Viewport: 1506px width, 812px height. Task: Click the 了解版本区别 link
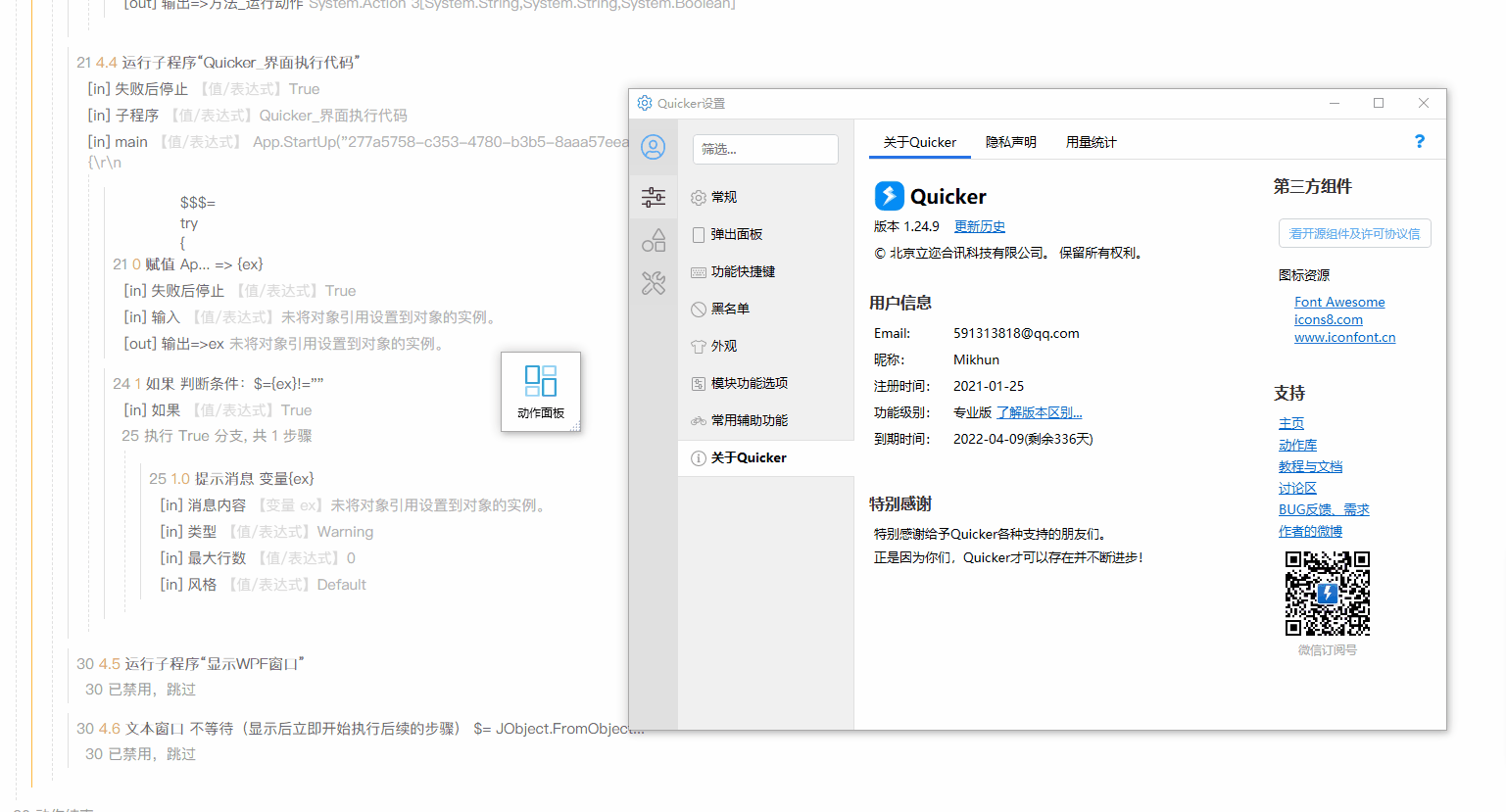[1039, 411]
